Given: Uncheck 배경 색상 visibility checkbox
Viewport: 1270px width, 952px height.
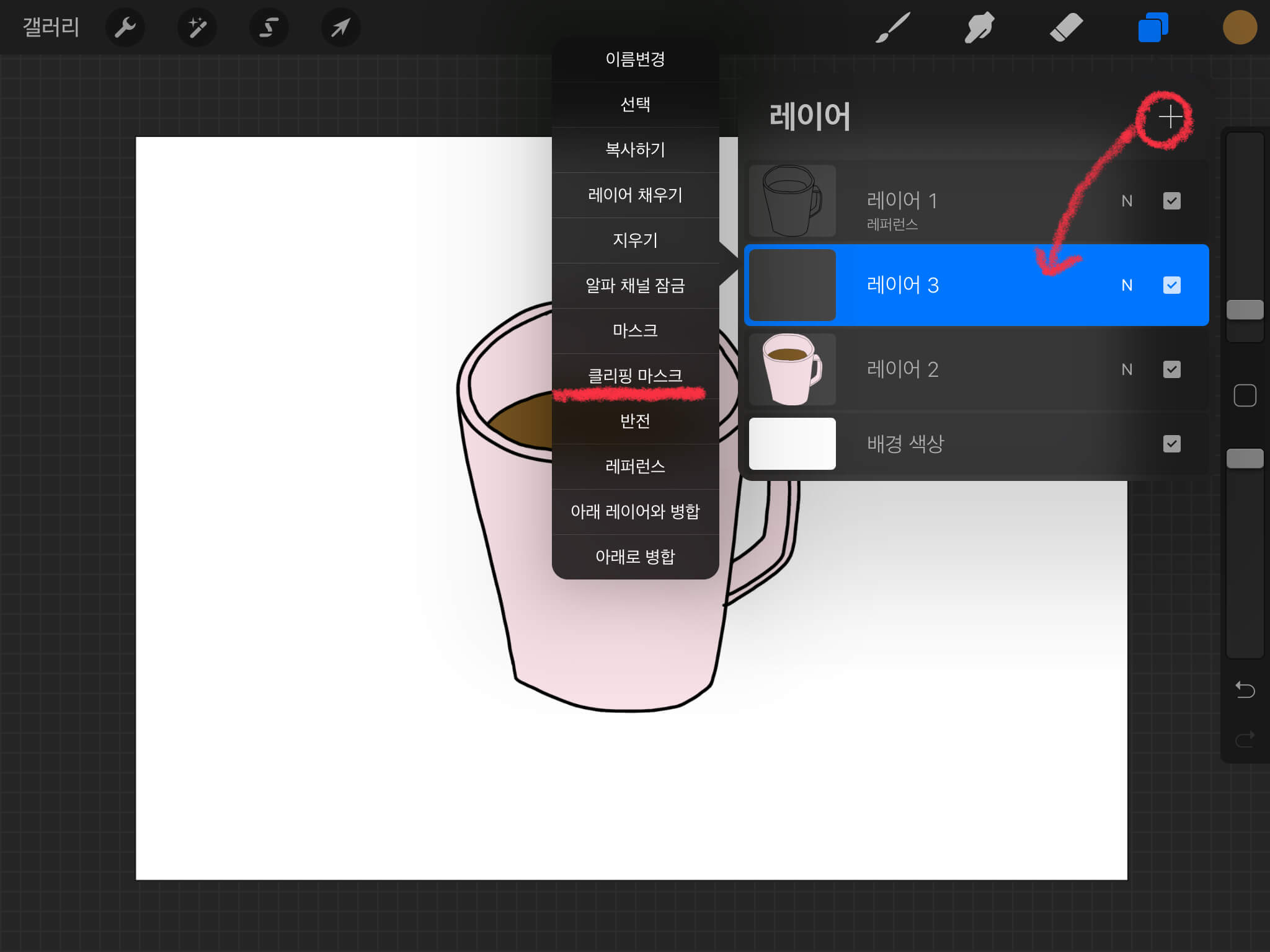Looking at the screenshot, I should (x=1171, y=444).
